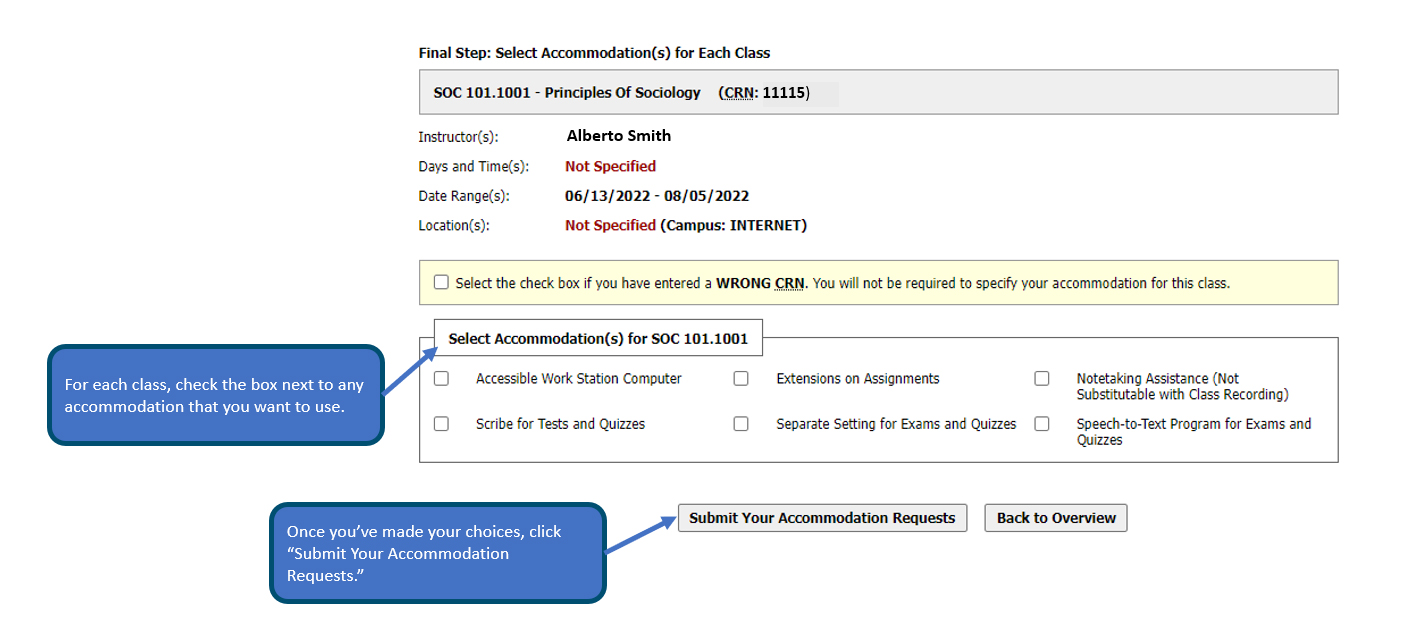Click instructor name Alberto Smith
Image resolution: width=1403 pixels, height=621 pixels.
[x=618, y=136]
